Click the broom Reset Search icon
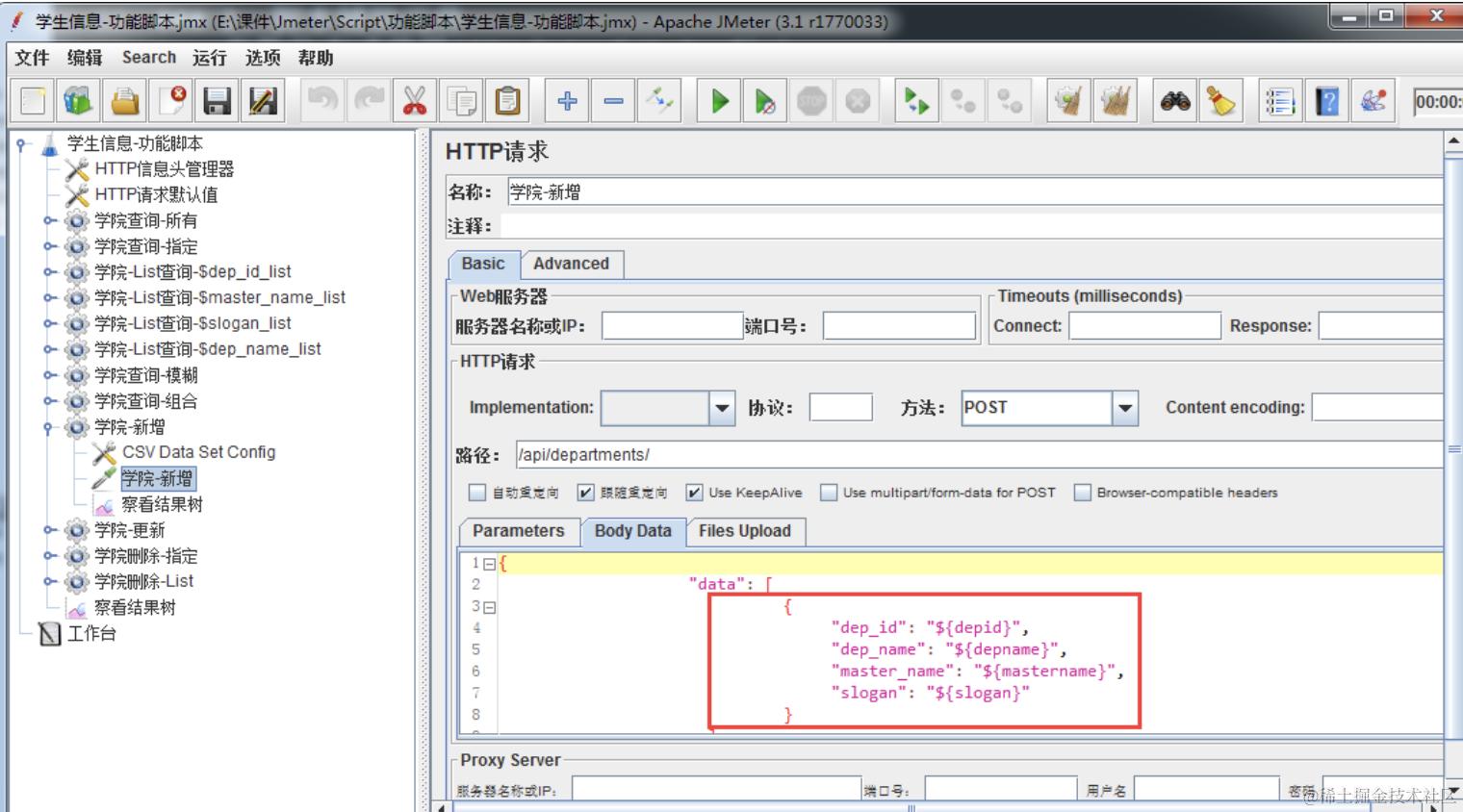 tap(1221, 101)
